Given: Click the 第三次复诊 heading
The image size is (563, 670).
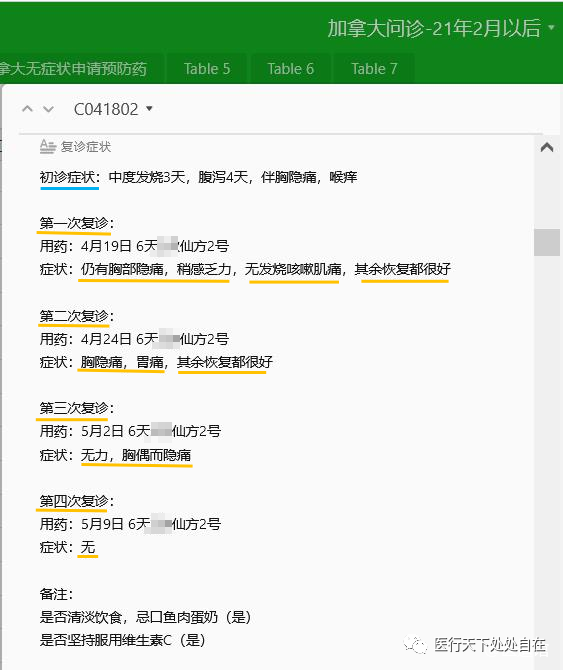Looking at the screenshot, I should coord(76,408).
